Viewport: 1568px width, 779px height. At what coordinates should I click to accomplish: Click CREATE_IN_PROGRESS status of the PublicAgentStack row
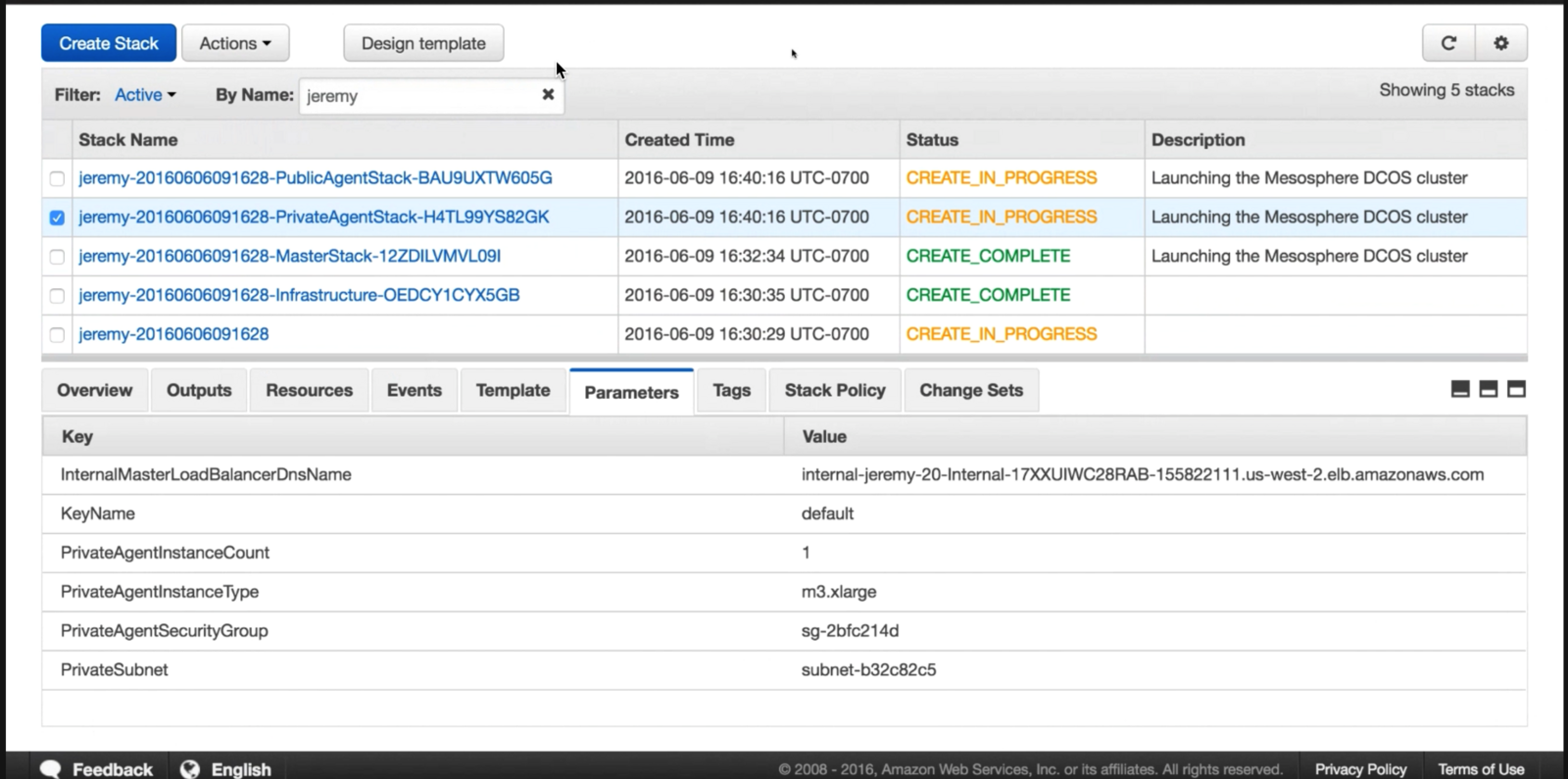point(1002,177)
